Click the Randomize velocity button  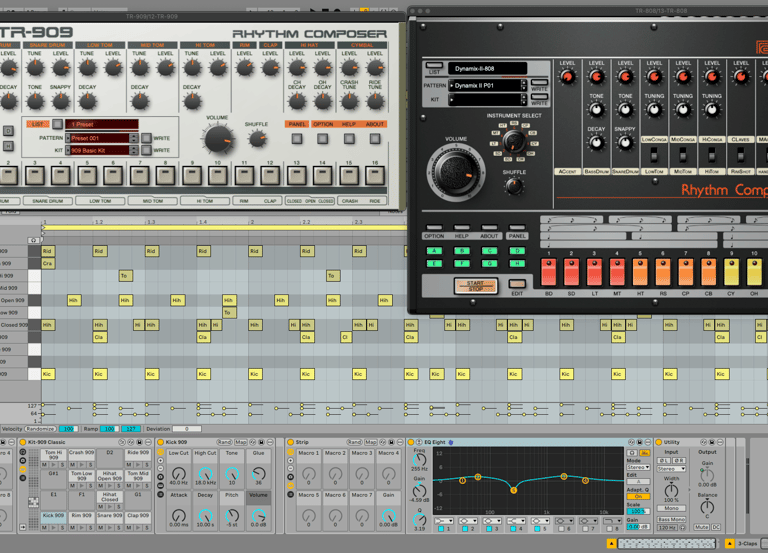point(40,429)
